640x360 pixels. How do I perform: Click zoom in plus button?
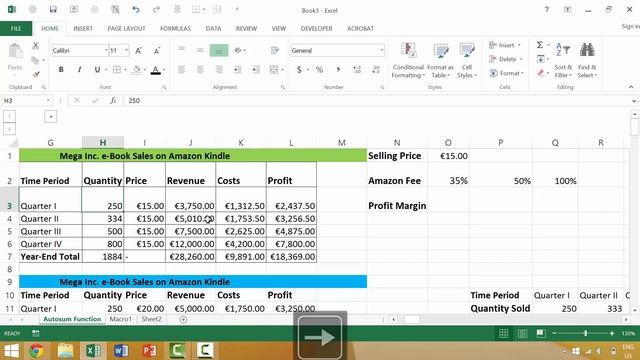[x=611, y=333]
